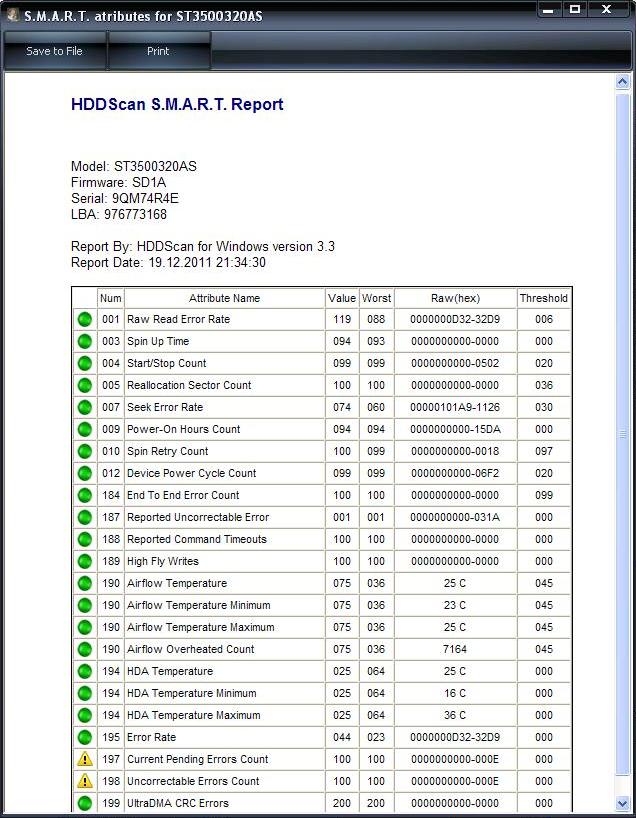
Task: Click threshold 097 for Spin Retry Count
Action: pos(544,451)
